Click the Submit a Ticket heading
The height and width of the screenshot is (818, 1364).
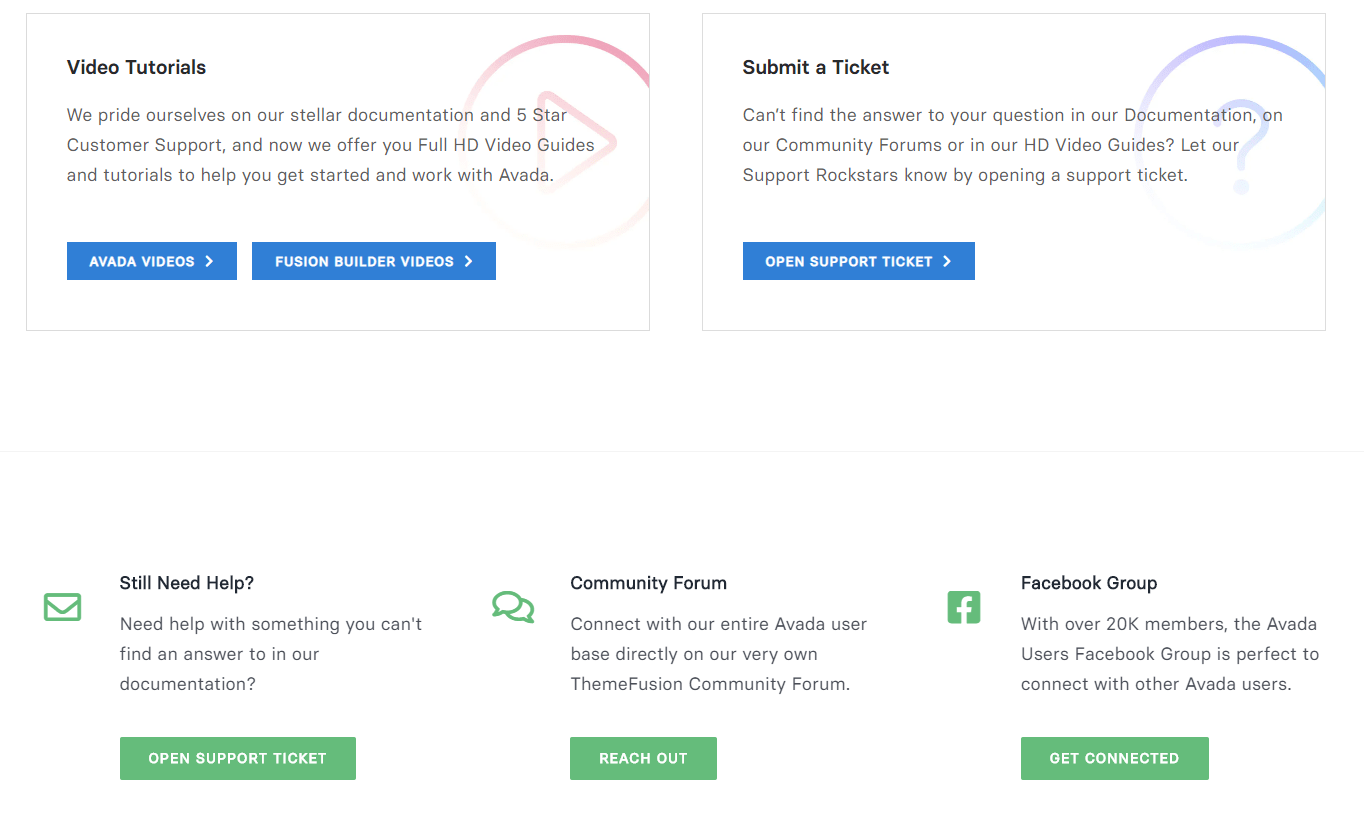(816, 67)
